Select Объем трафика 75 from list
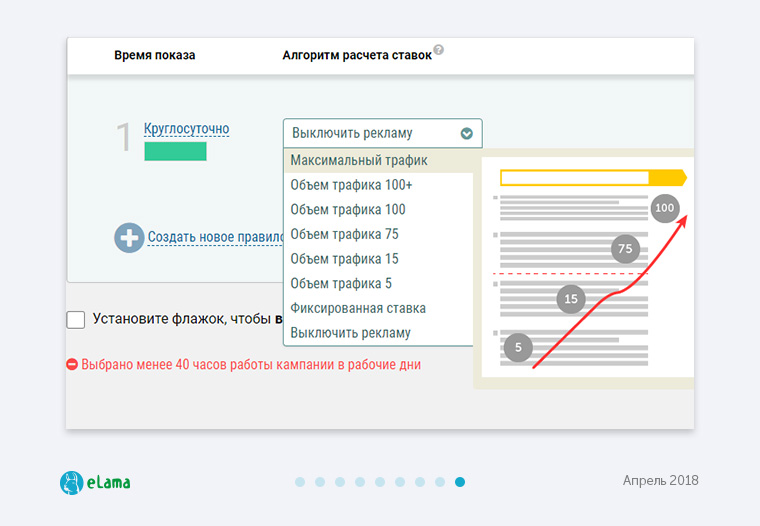760x526 pixels. pos(344,234)
